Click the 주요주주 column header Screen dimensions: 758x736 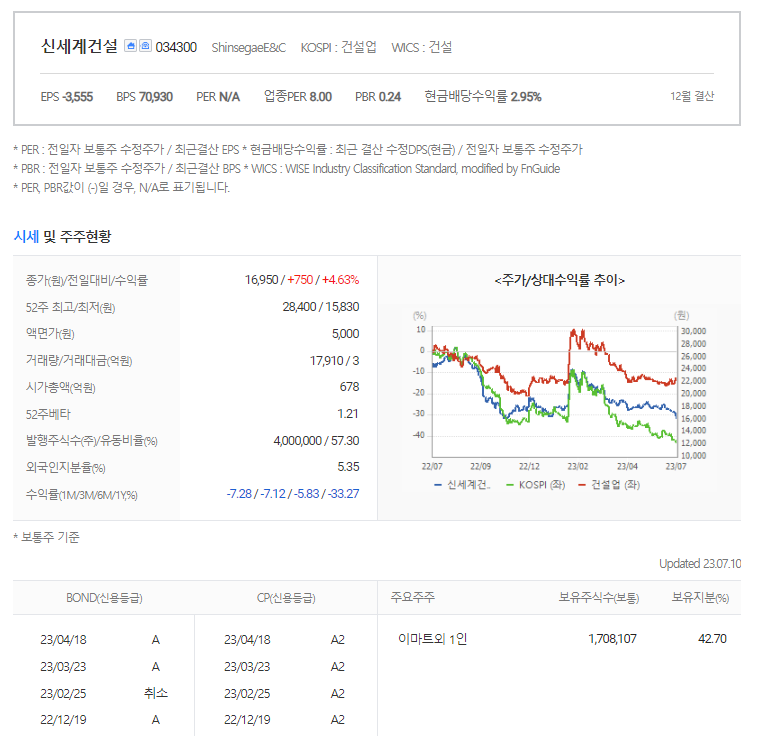pyautogui.click(x=413, y=597)
